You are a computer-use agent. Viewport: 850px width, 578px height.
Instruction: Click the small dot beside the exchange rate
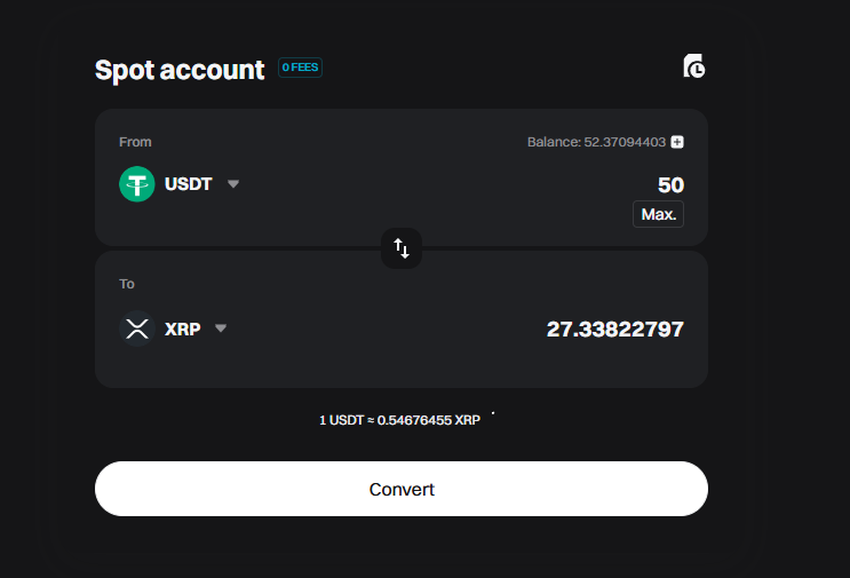[x=493, y=413]
